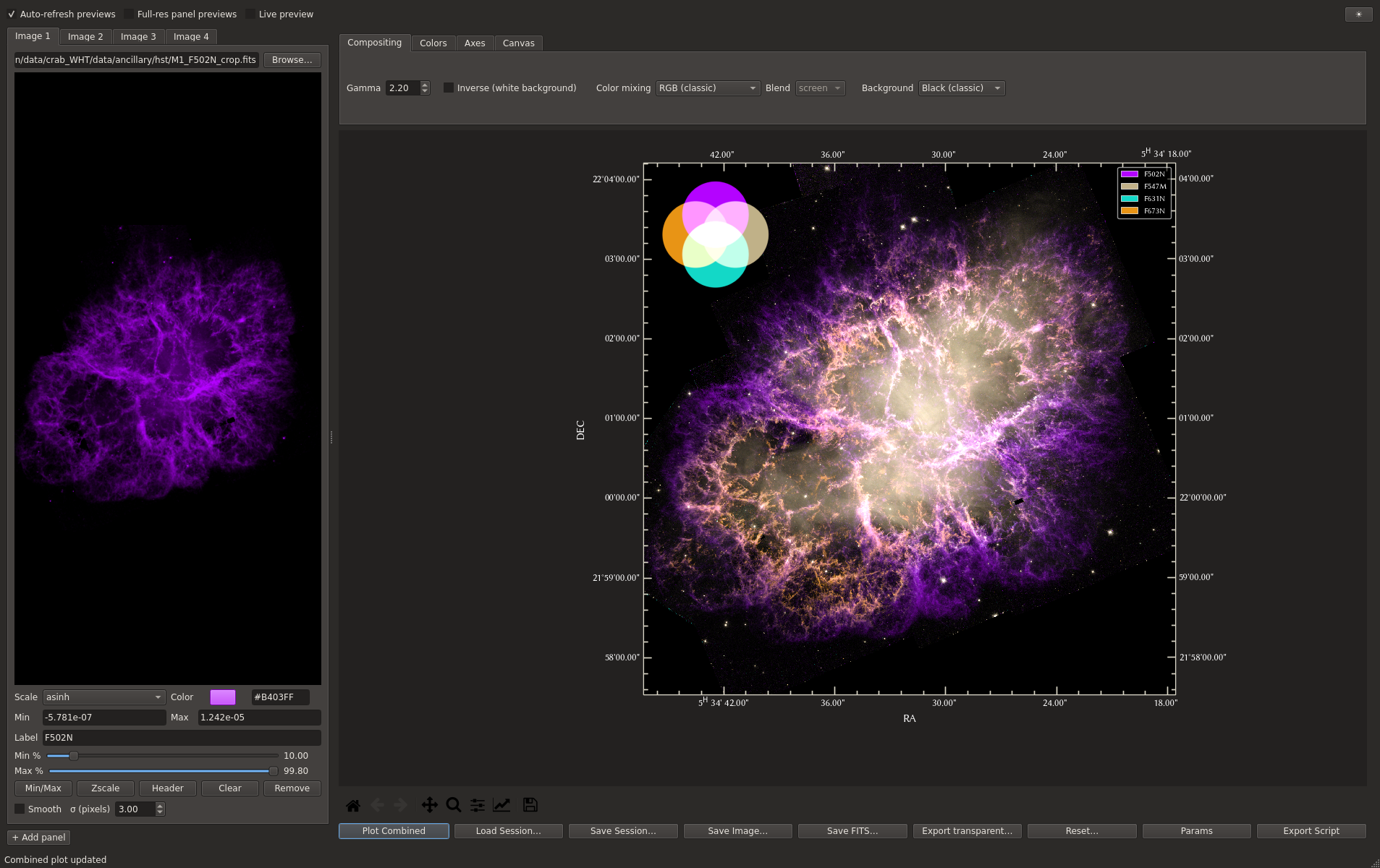
Task: Open the Axes tab
Action: click(475, 43)
